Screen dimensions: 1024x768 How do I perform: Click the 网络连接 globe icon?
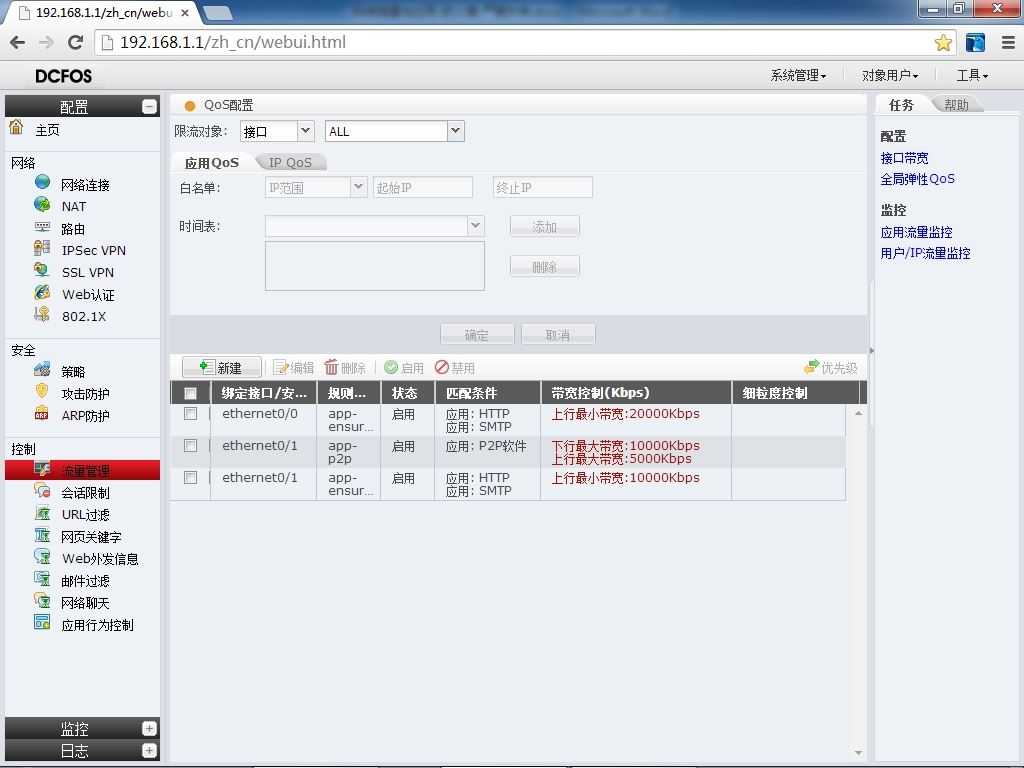point(42,182)
